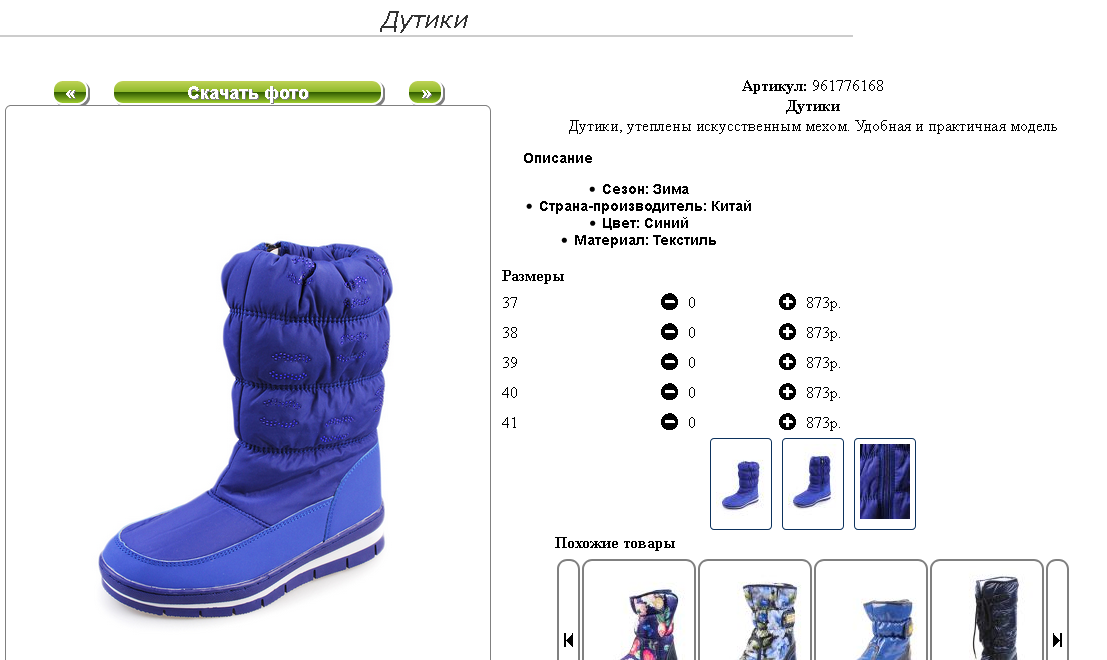Decrease quantity for size 38
The width and height of the screenshot is (1107, 660).
669,332
